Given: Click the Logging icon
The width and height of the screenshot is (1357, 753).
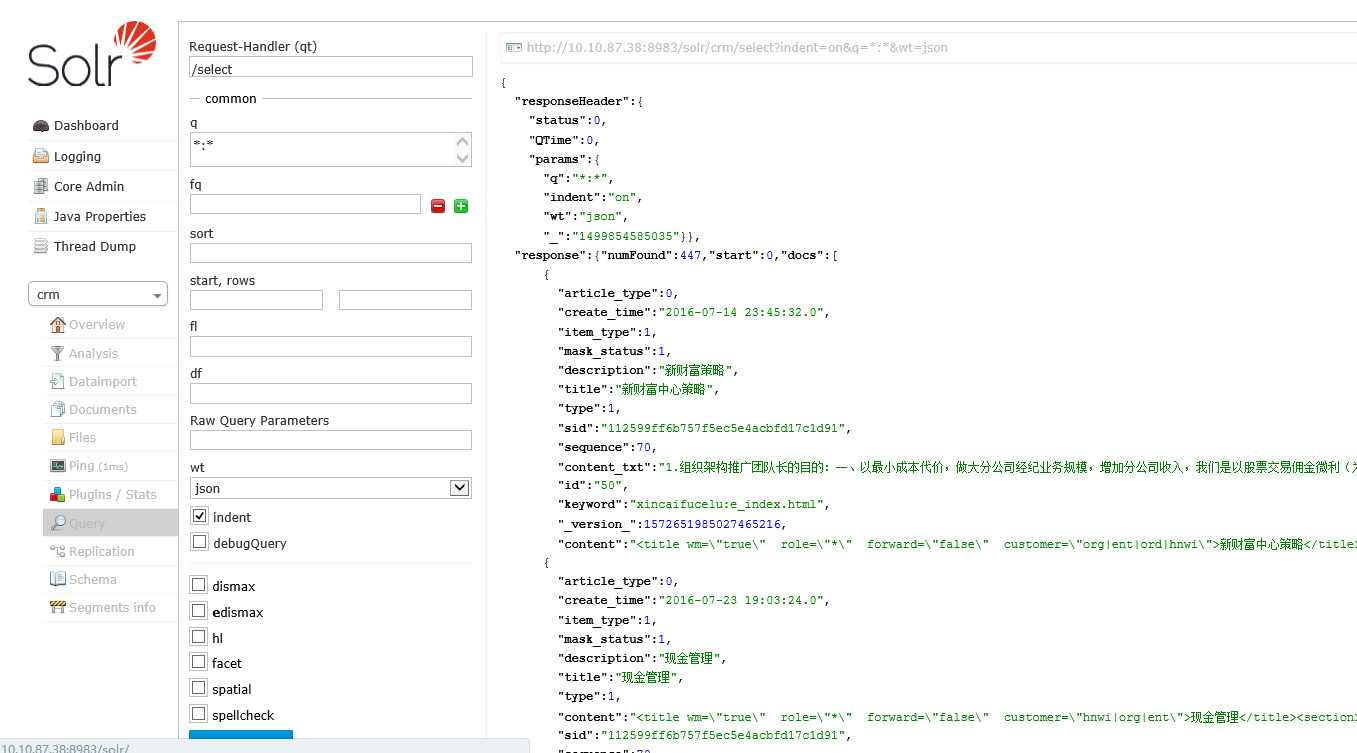Looking at the screenshot, I should coord(41,156).
